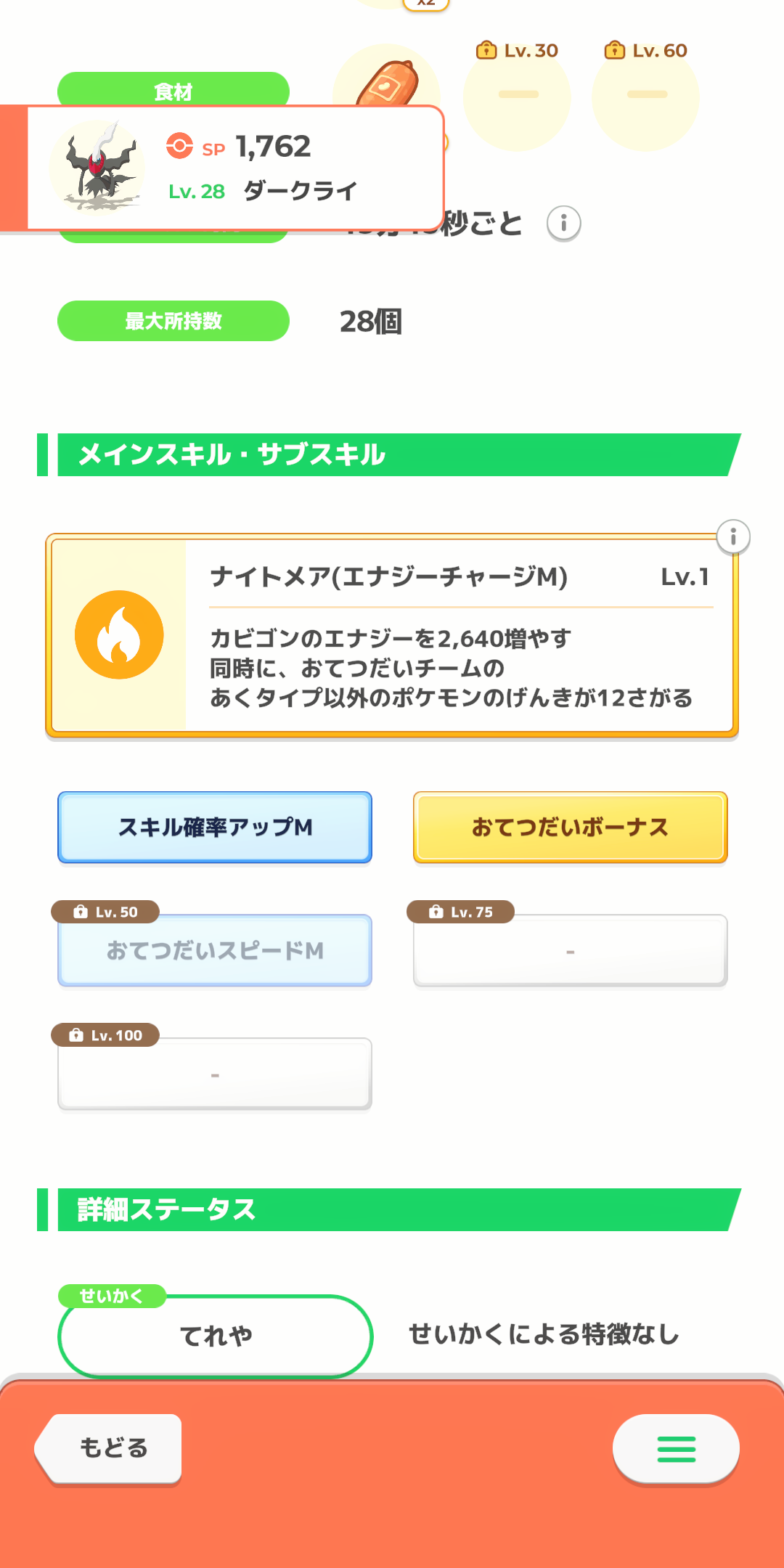Tap the locked おてつだいスピードM skill
The image size is (784, 1568).
tap(215, 950)
